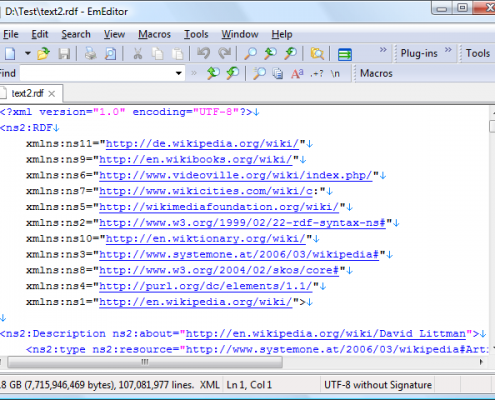This screenshot has width=495, height=400.
Task: Click the Redo arrow icon
Action: pos(224,53)
